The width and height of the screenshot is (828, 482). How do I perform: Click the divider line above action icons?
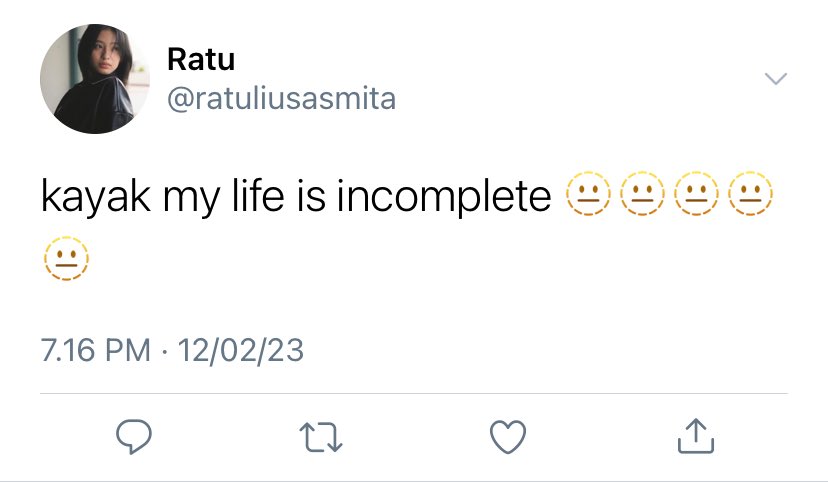413,393
